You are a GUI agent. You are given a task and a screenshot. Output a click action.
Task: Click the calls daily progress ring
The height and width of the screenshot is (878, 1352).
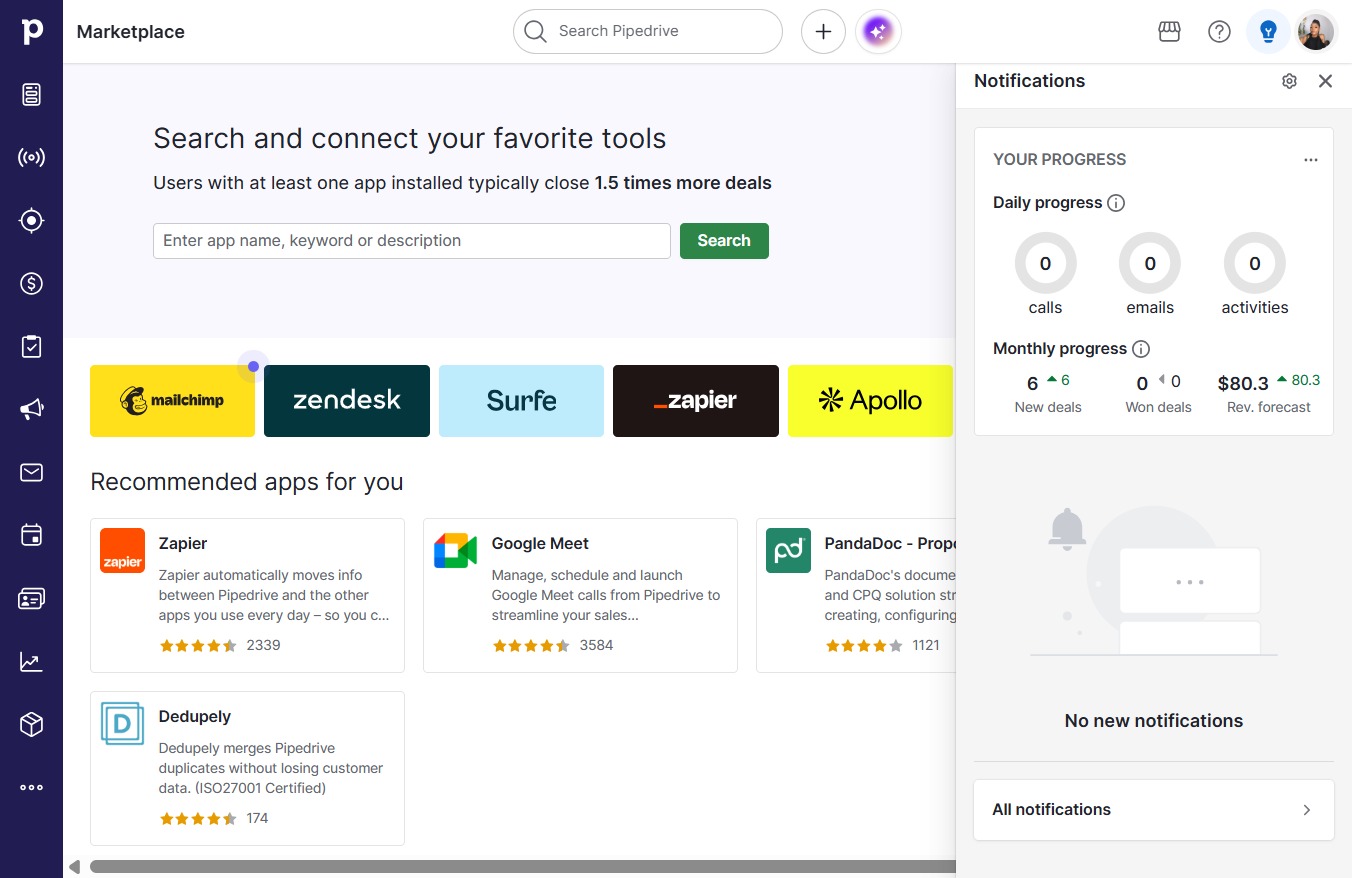click(1045, 264)
